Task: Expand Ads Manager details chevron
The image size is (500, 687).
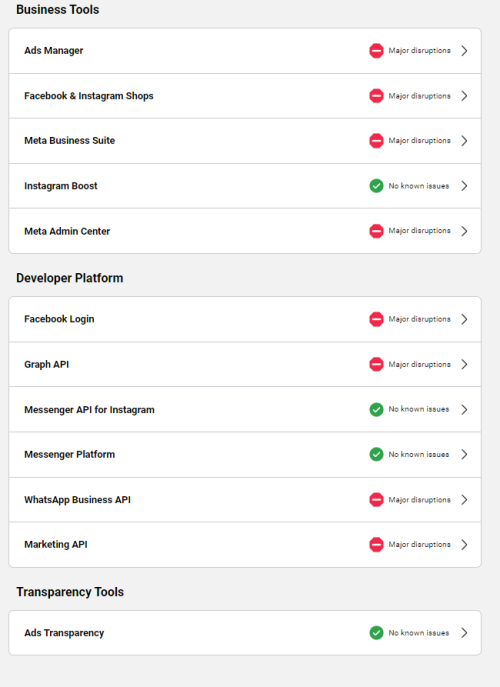Action: pos(465,51)
